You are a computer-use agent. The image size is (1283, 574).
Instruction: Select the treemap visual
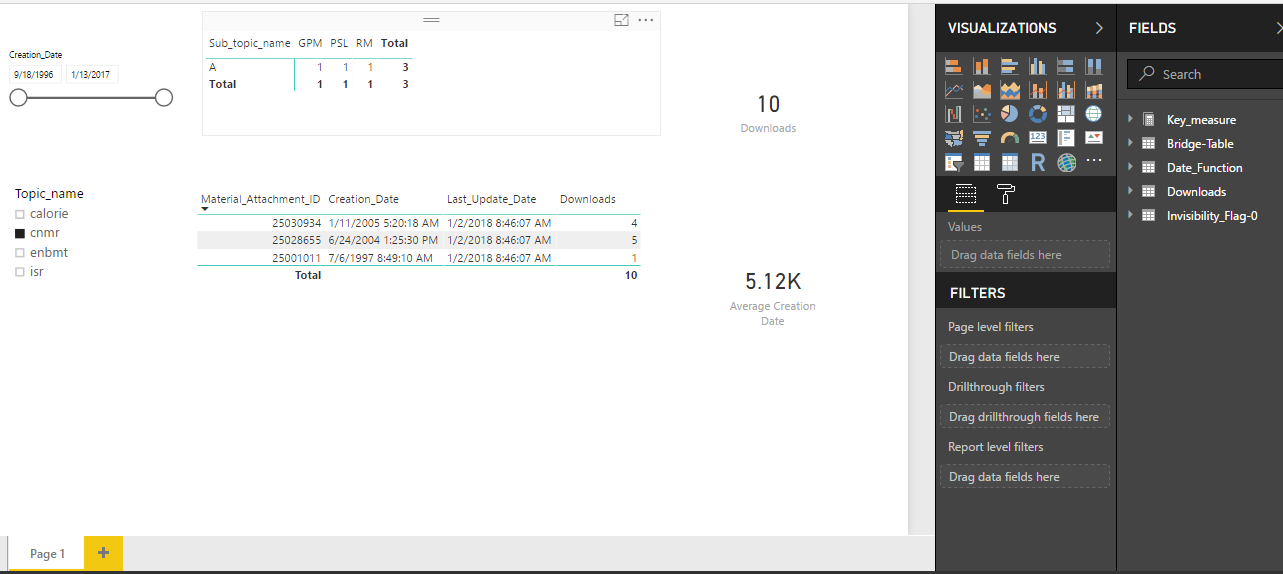pyautogui.click(x=1066, y=114)
